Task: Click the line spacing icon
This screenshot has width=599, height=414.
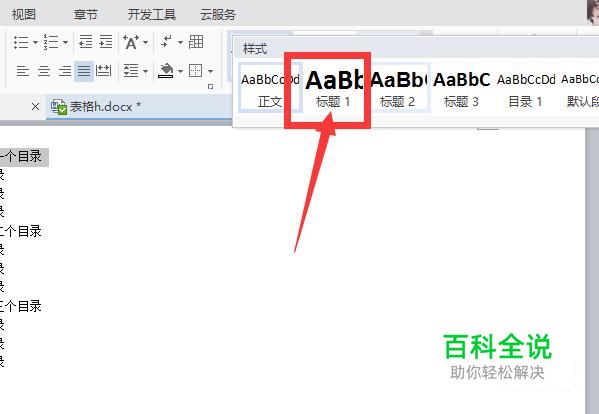Action: point(131,71)
